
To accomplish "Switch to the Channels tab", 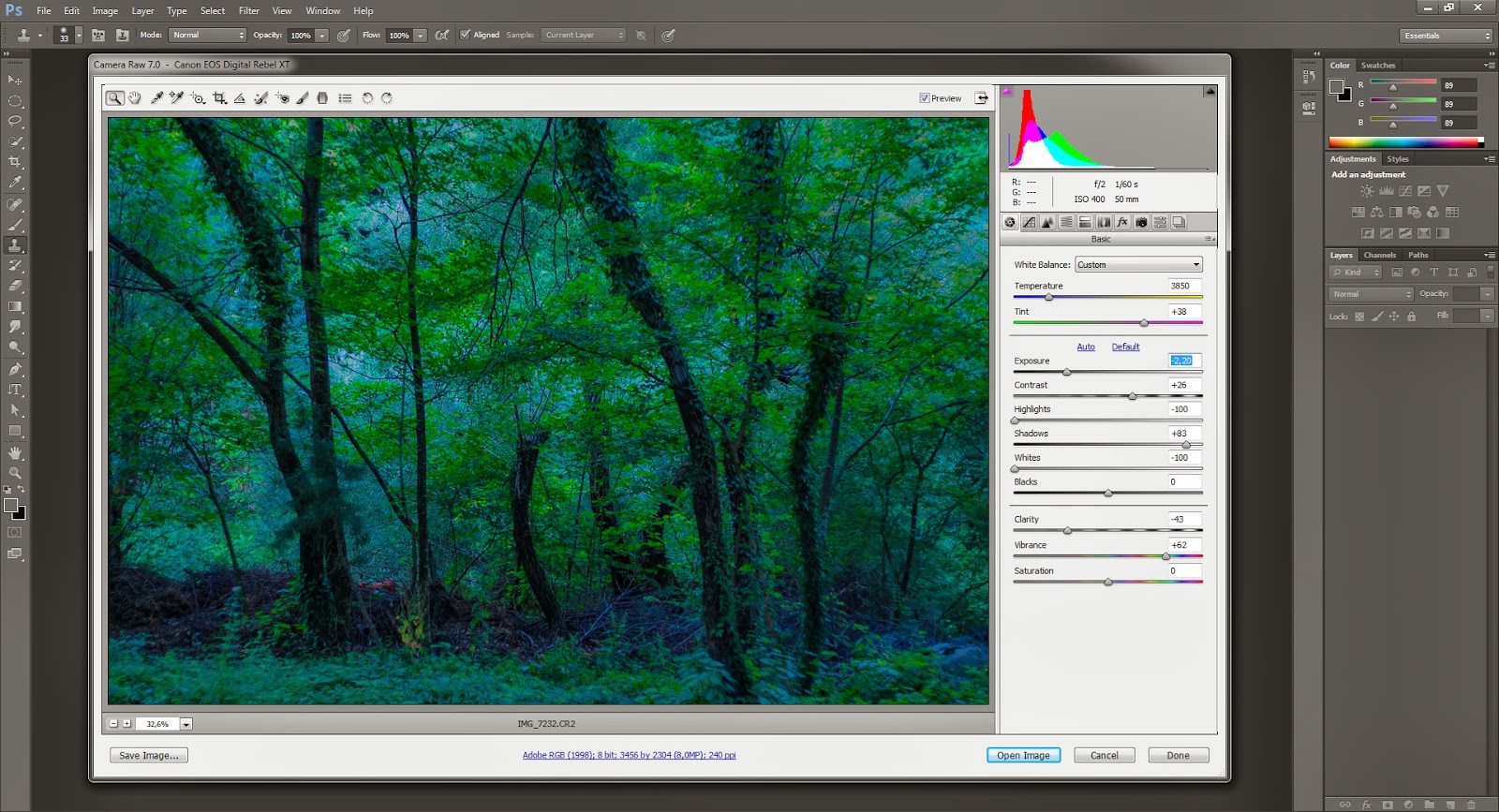I will coord(1379,255).
